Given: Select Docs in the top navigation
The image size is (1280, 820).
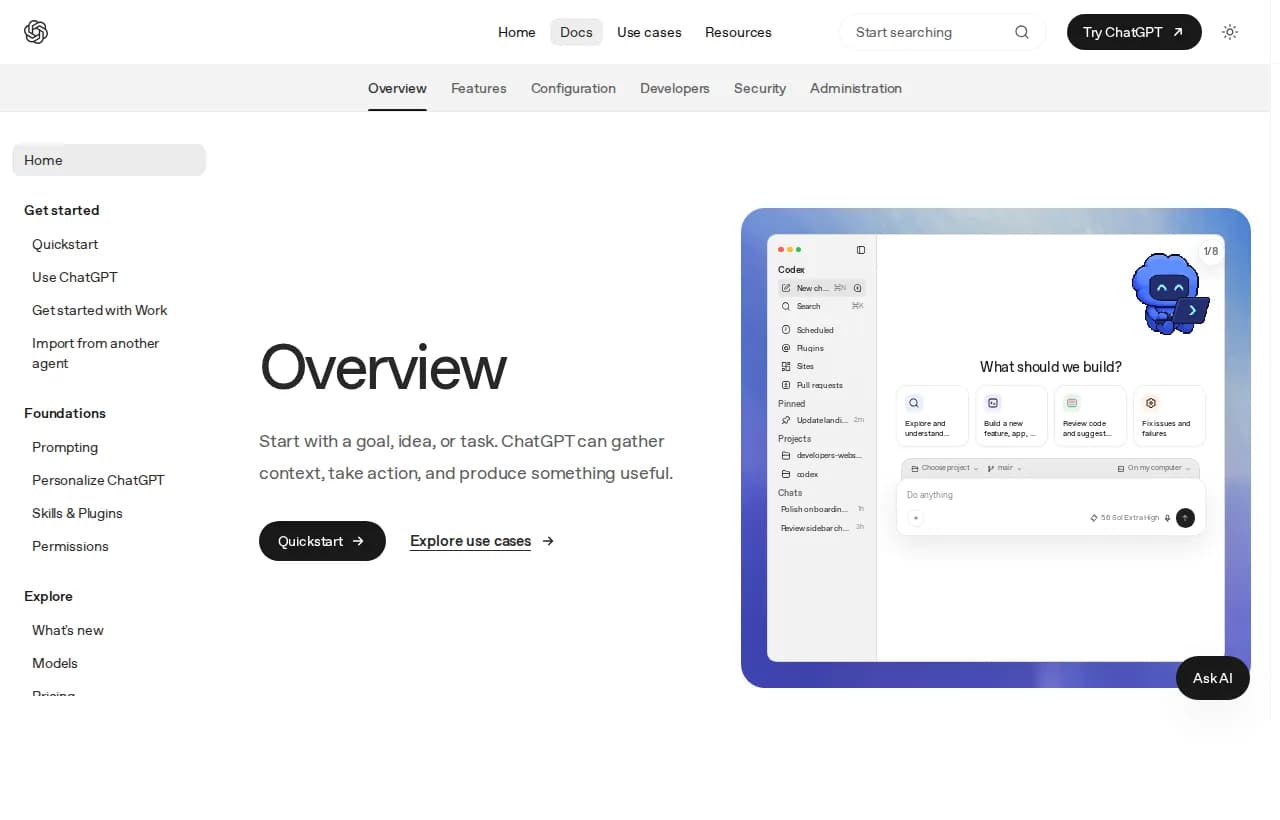Looking at the screenshot, I should pyautogui.click(x=576, y=32).
